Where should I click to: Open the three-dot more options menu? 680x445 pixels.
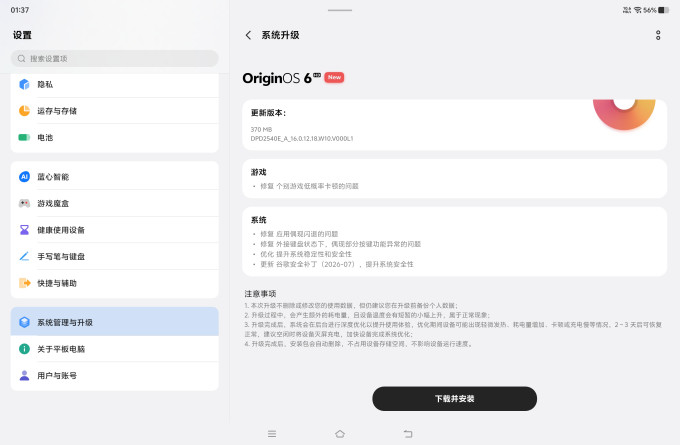pos(658,35)
